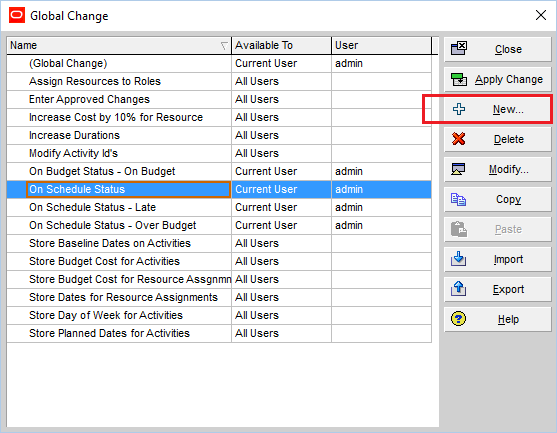557x433 pixels.
Task: Click the Close button icon
Action: tap(459, 48)
